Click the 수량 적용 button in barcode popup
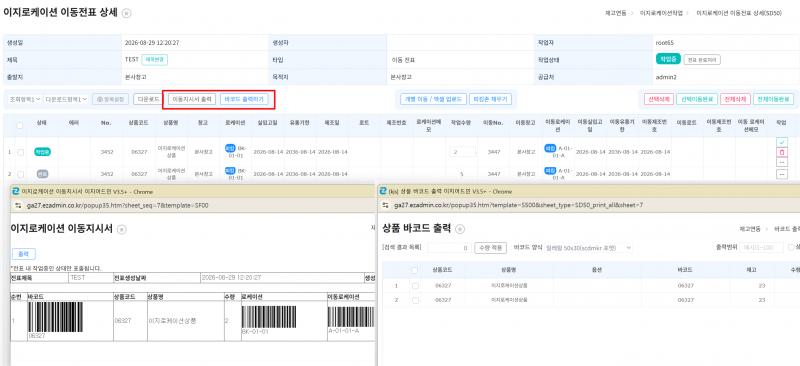 (x=490, y=248)
